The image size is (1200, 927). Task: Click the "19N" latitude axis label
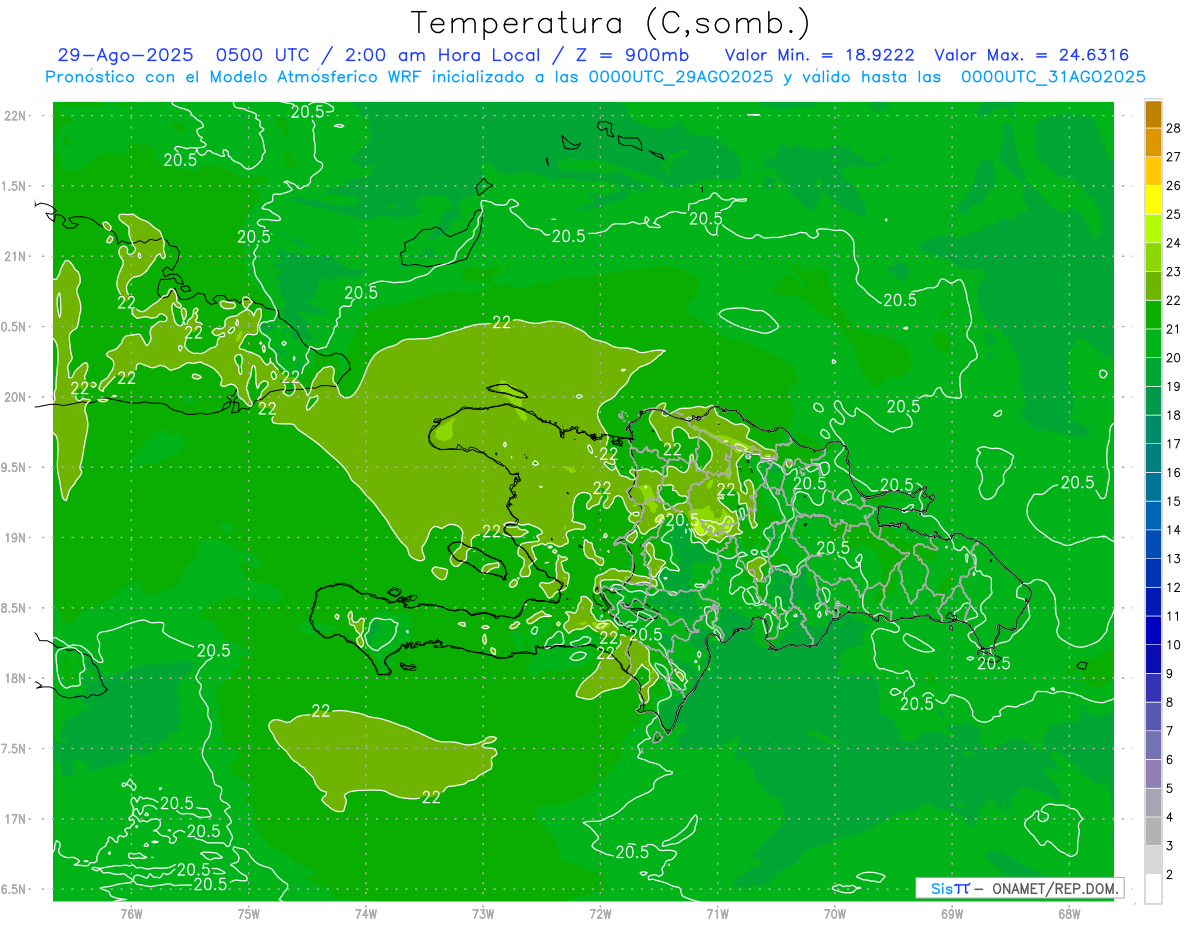click(14, 538)
